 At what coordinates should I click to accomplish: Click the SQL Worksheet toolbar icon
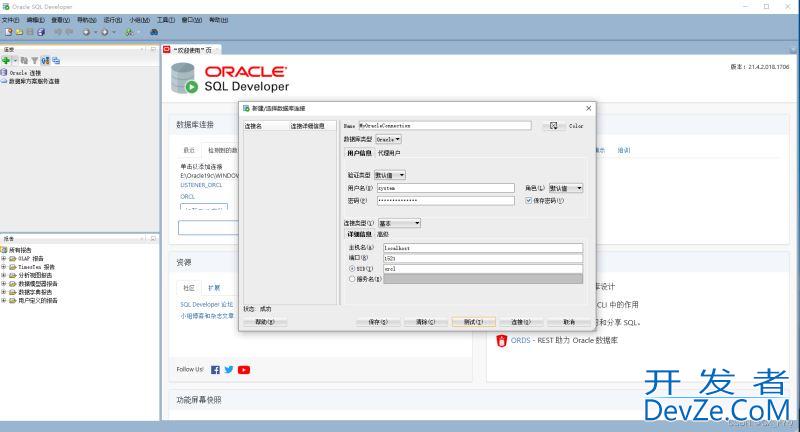(129, 32)
